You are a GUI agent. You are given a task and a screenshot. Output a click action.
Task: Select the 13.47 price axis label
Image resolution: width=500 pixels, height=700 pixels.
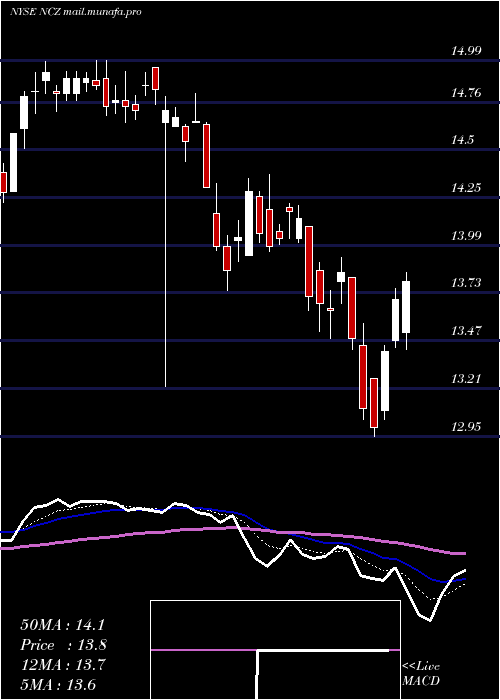pyautogui.click(x=466, y=331)
